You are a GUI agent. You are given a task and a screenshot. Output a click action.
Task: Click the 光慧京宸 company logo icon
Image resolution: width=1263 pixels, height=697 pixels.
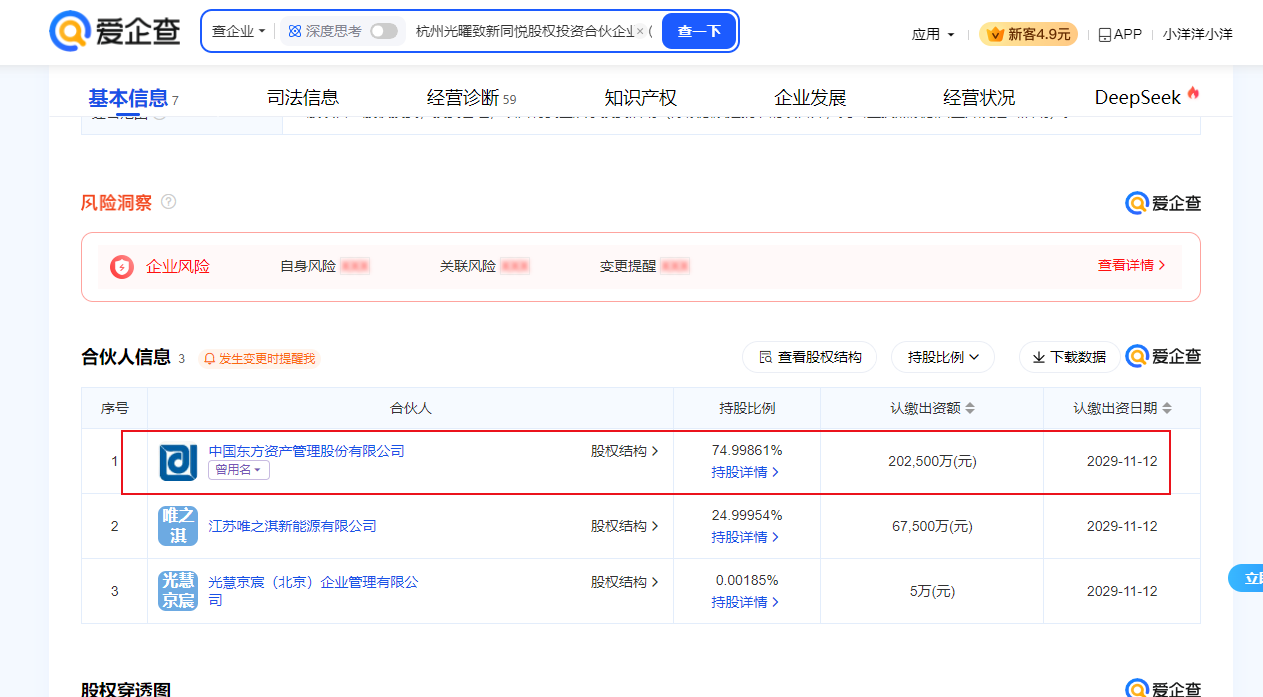point(178,591)
